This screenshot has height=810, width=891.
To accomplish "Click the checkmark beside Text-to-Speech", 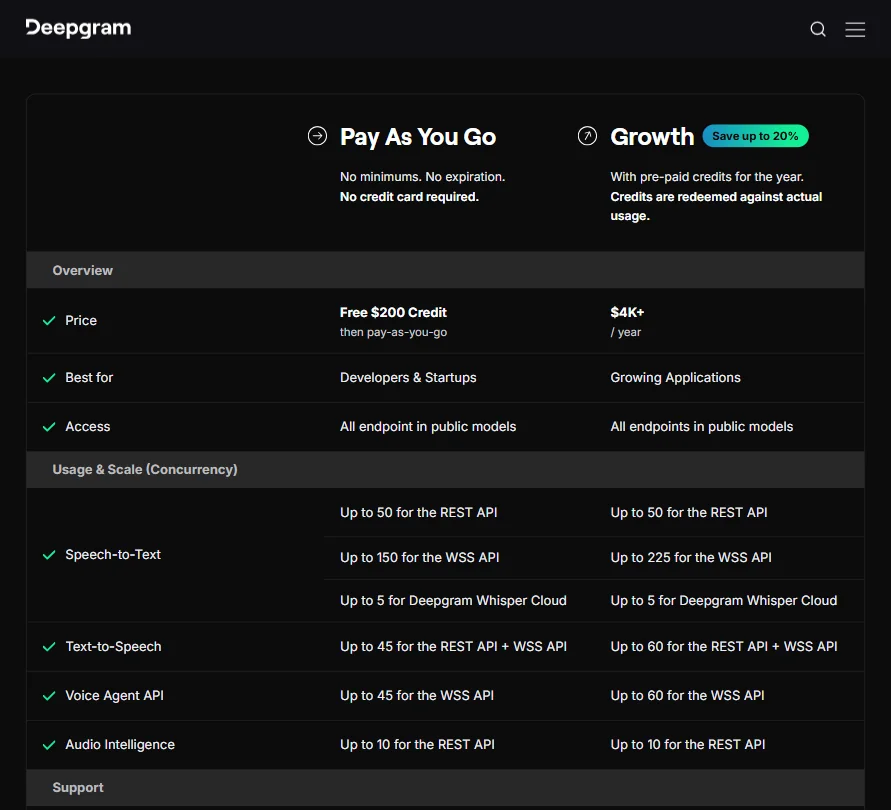I will [x=49, y=646].
